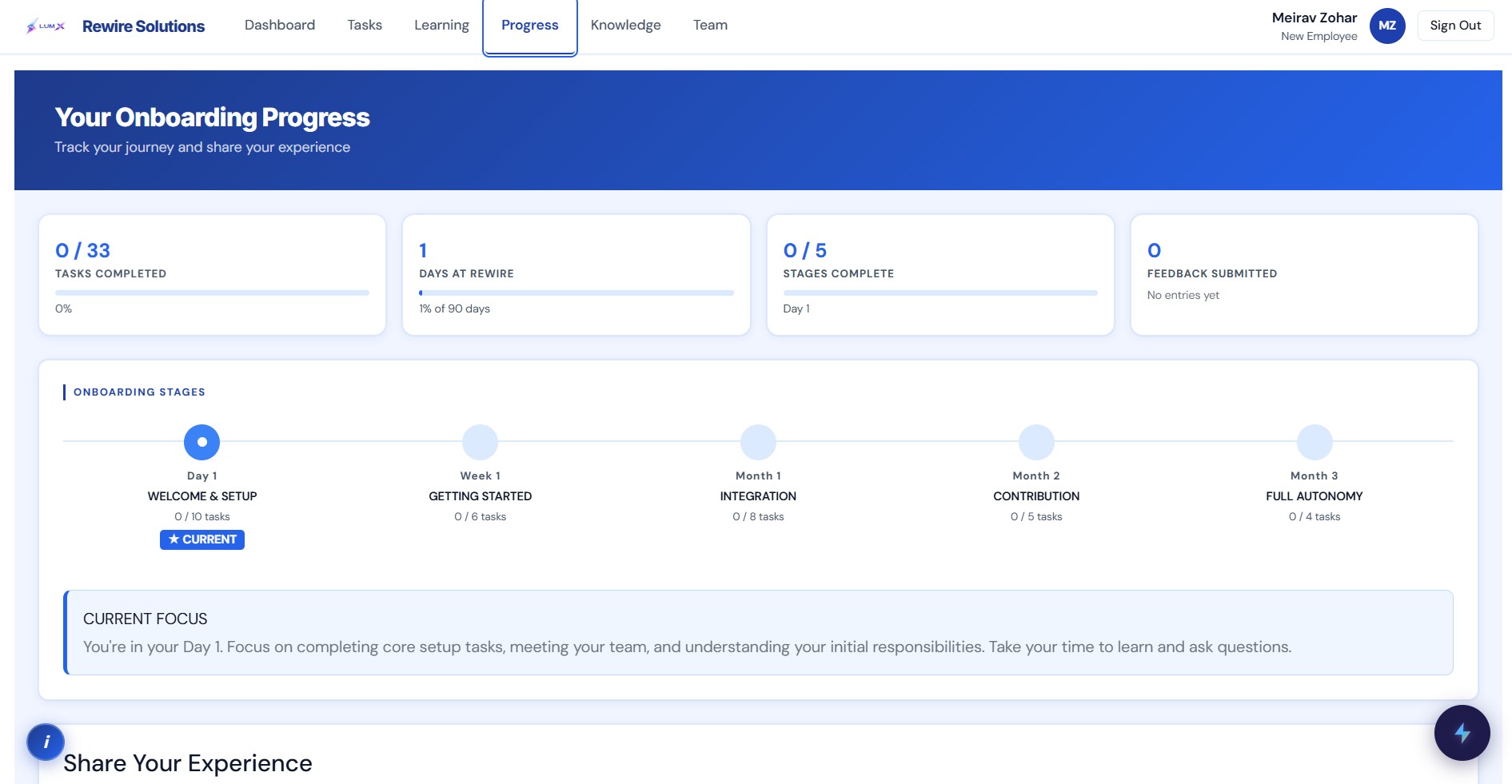This screenshot has width=1512, height=784.
Task: Click the LumX logo icon
Action: pyautogui.click(x=45, y=26)
